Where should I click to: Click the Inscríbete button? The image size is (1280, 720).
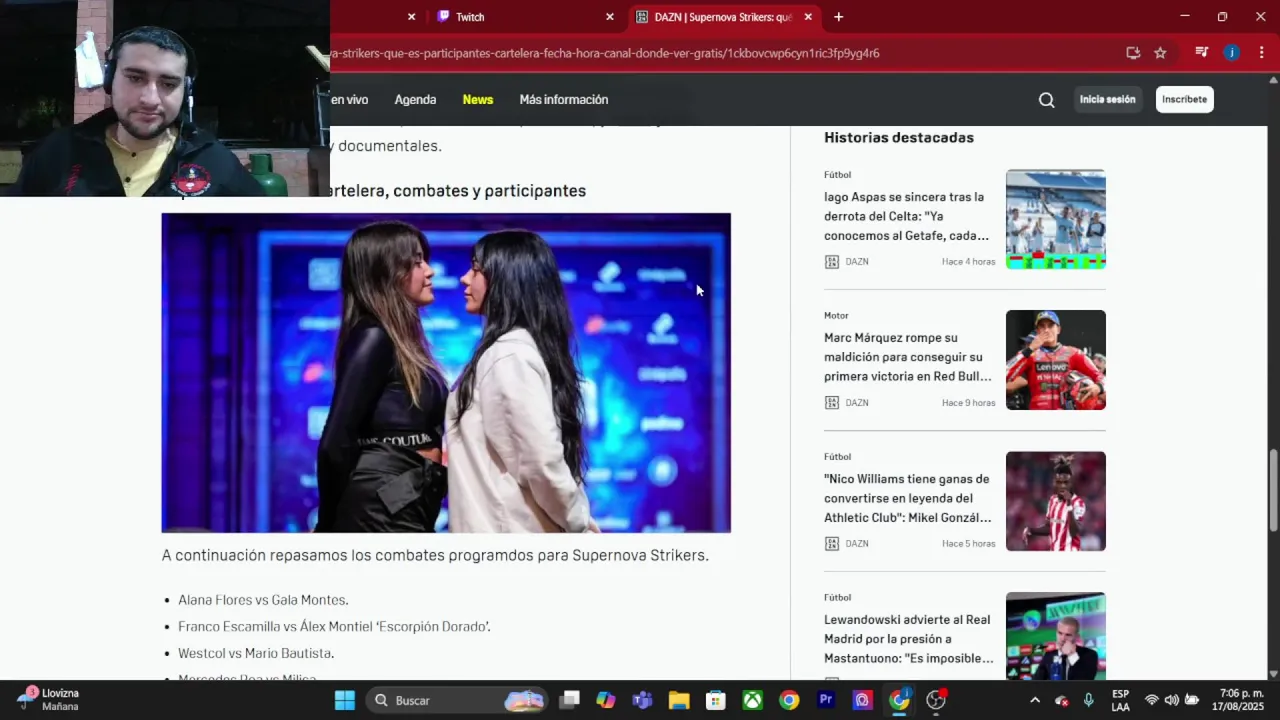pyautogui.click(x=1184, y=100)
